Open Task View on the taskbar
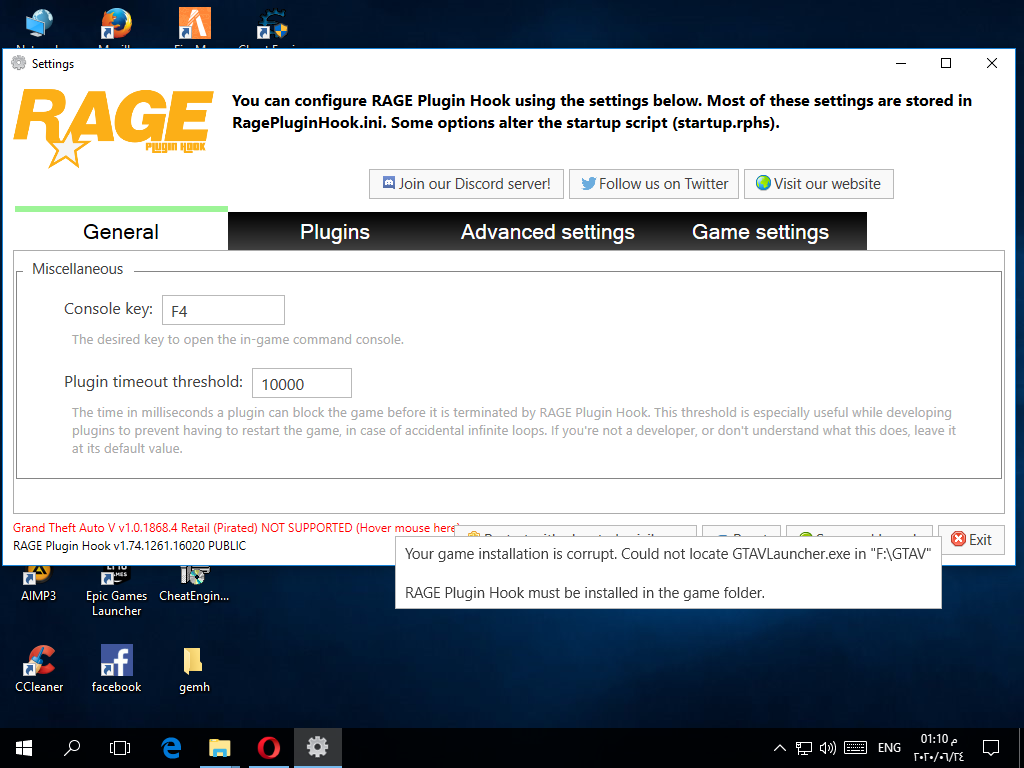1024x768 pixels. pyautogui.click(x=120, y=748)
